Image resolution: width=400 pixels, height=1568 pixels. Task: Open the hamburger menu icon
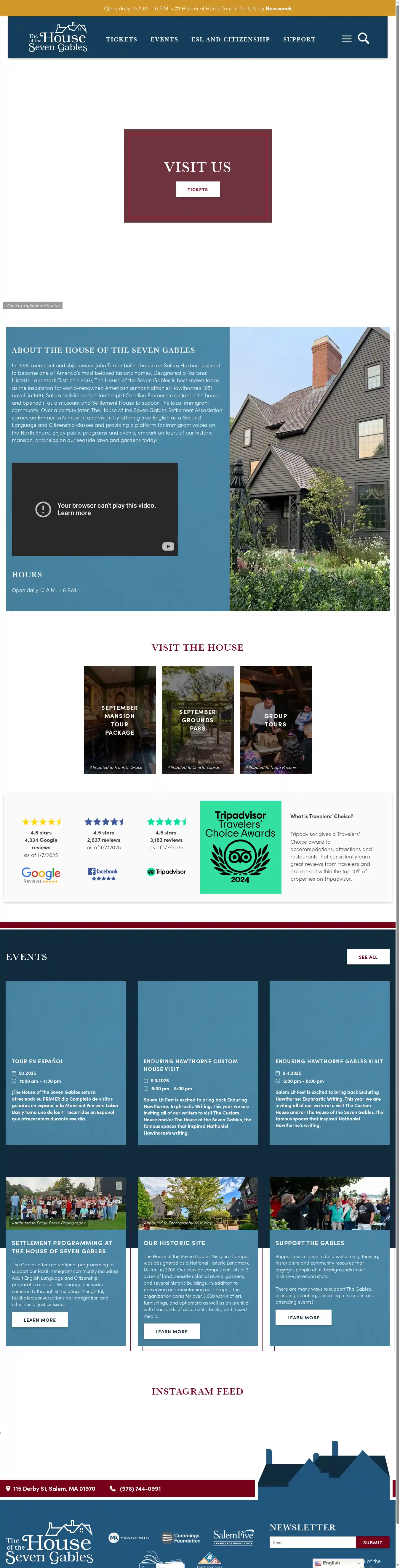346,39
